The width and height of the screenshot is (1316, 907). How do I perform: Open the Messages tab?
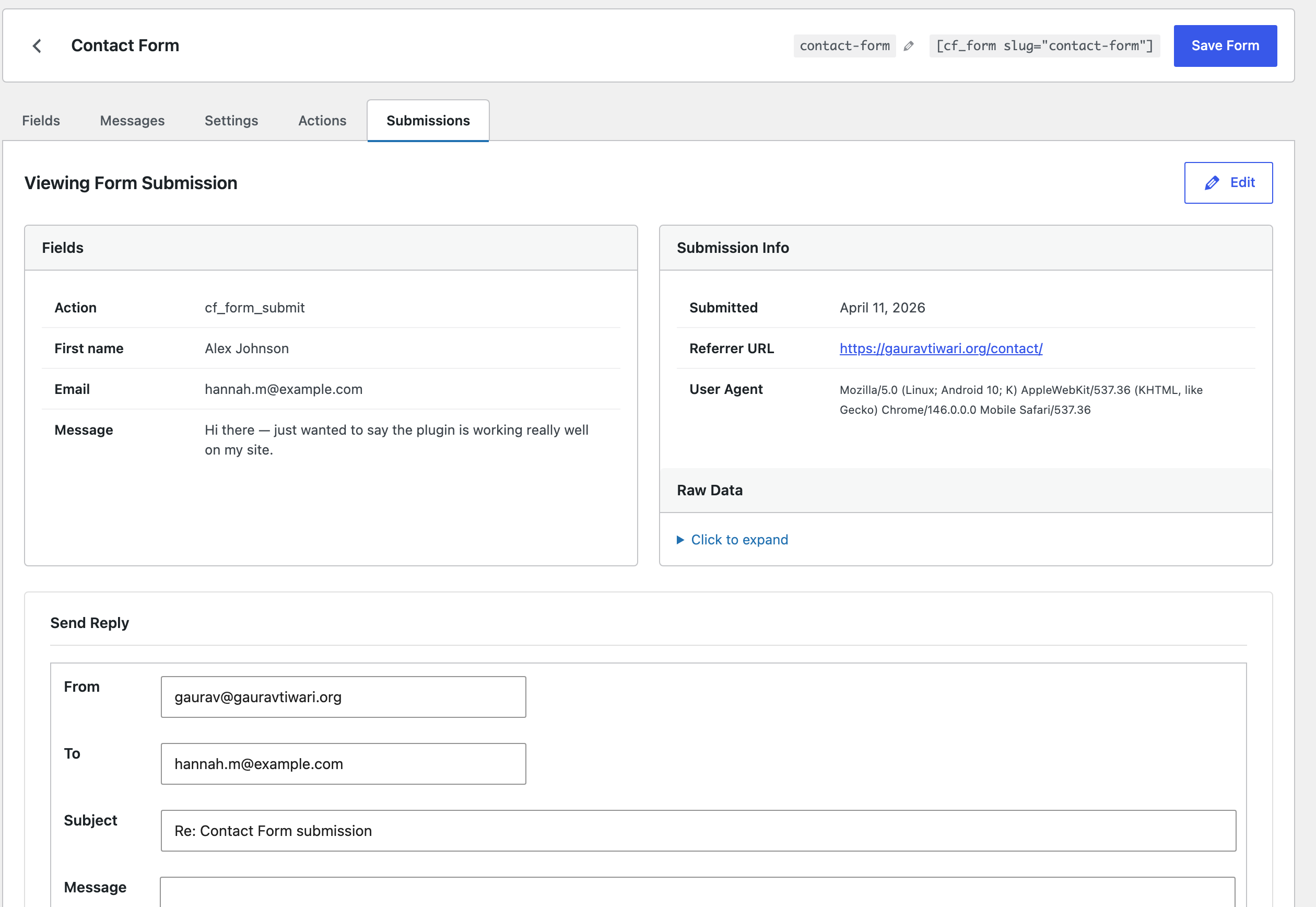pos(132,121)
